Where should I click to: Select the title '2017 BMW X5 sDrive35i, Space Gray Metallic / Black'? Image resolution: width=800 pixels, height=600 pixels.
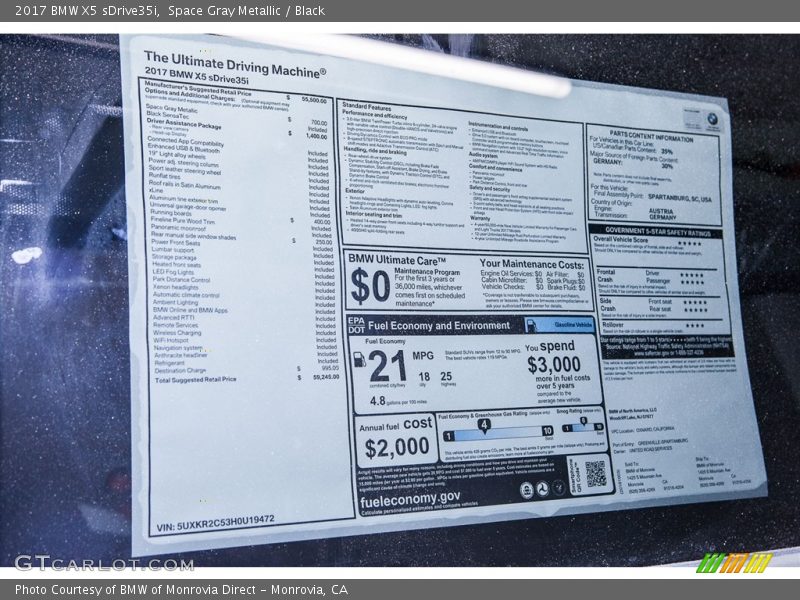pos(170,11)
